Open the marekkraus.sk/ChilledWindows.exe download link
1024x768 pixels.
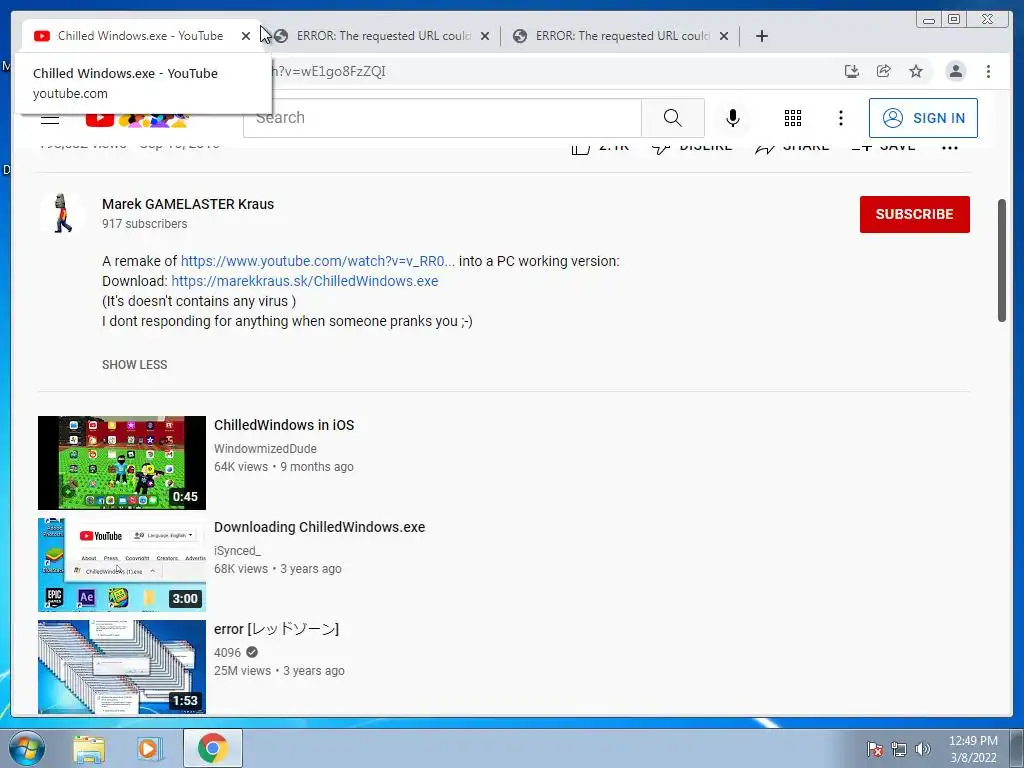[x=304, y=281]
